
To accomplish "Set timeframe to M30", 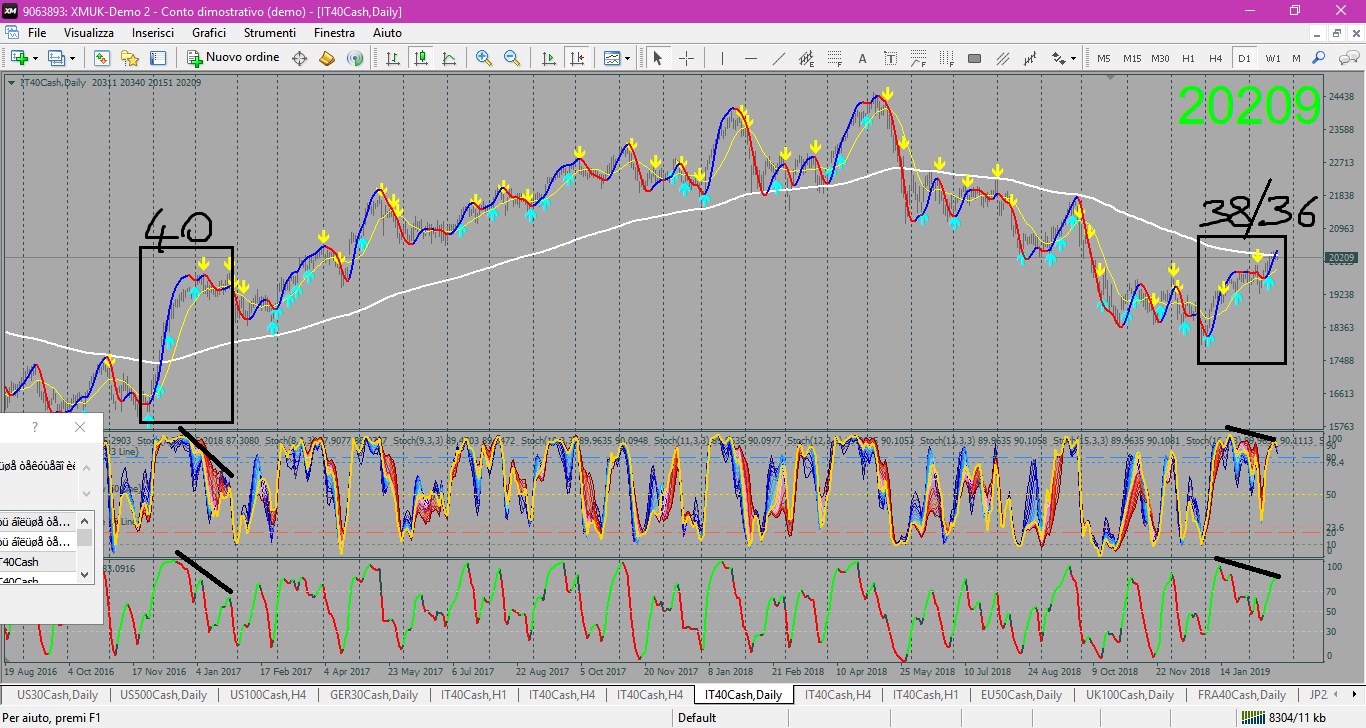I will 1160,58.
